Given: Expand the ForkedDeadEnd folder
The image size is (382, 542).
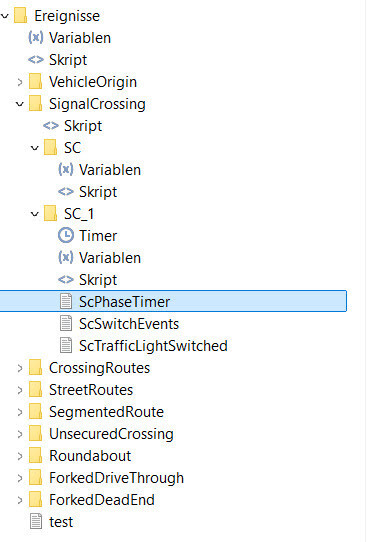Looking at the screenshot, I should click(20, 500).
